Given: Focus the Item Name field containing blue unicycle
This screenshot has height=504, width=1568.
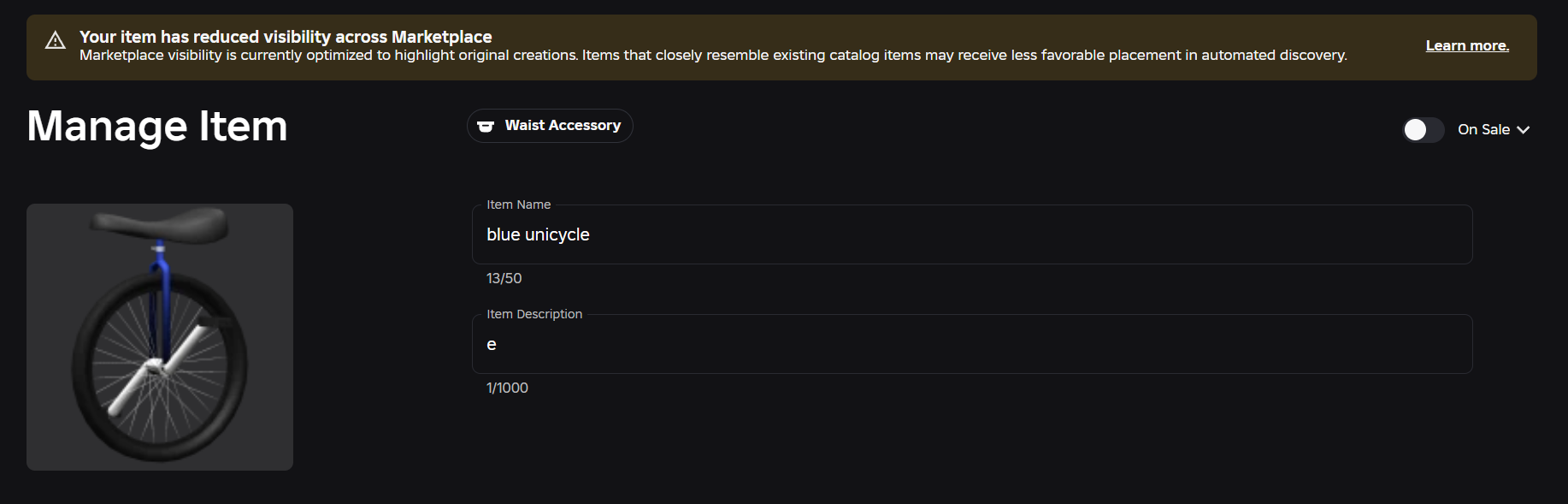Looking at the screenshot, I should tap(972, 234).
